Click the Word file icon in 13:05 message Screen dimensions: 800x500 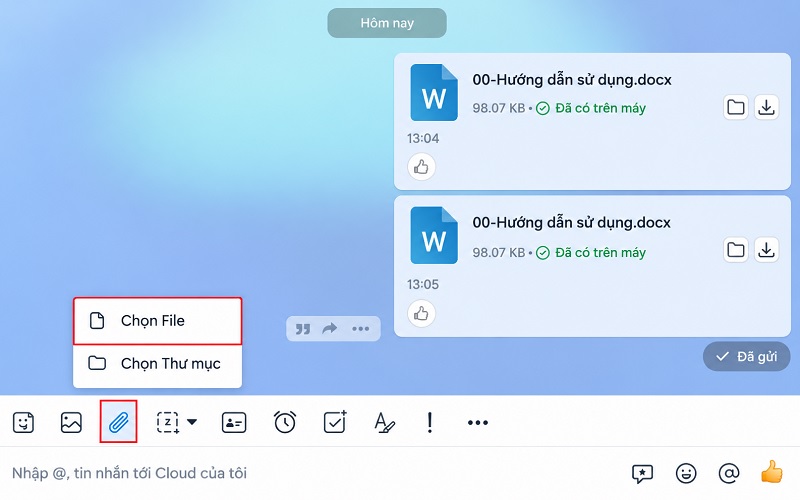tap(434, 235)
